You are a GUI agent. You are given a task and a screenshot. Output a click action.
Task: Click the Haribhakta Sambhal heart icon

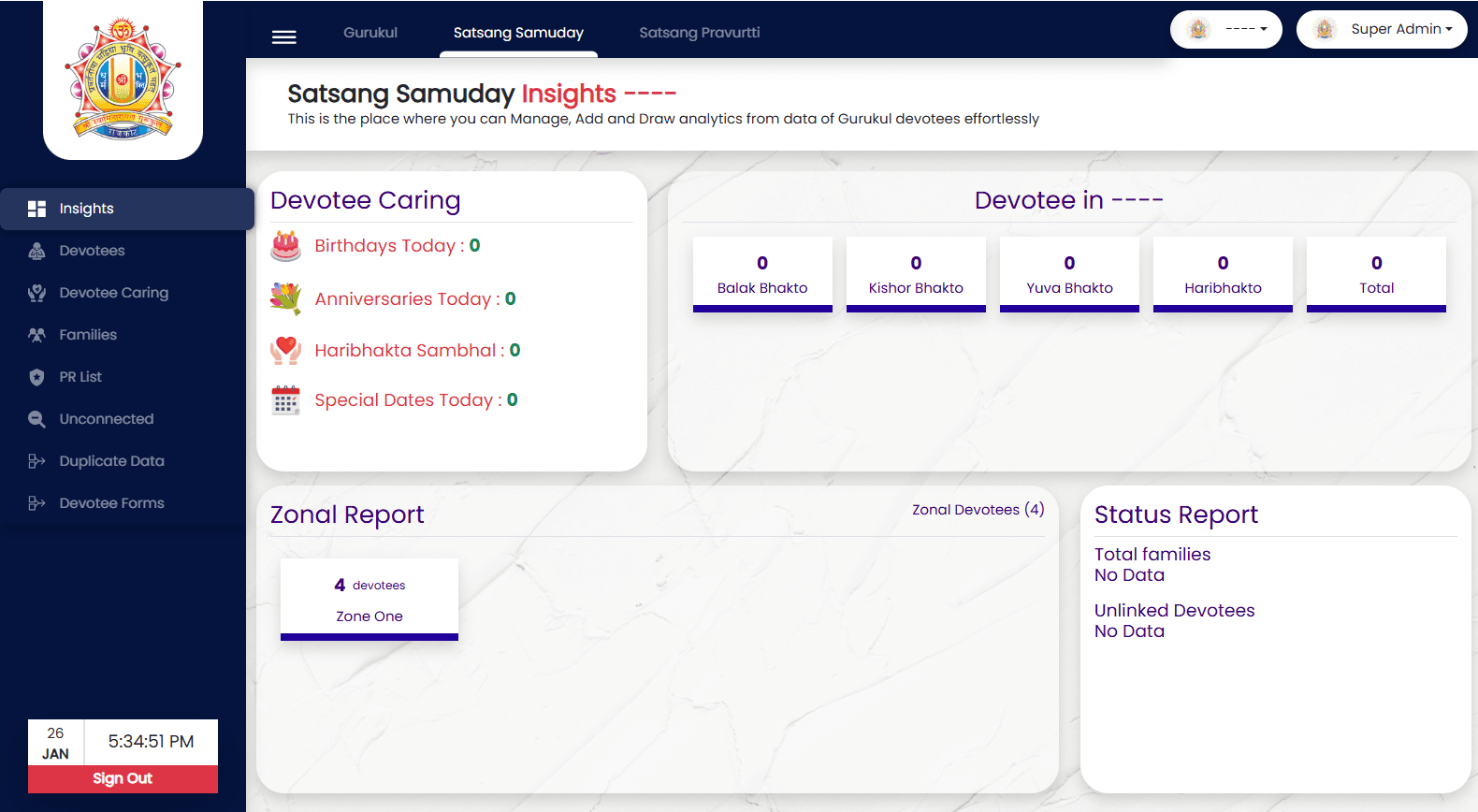(x=285, y=350)
